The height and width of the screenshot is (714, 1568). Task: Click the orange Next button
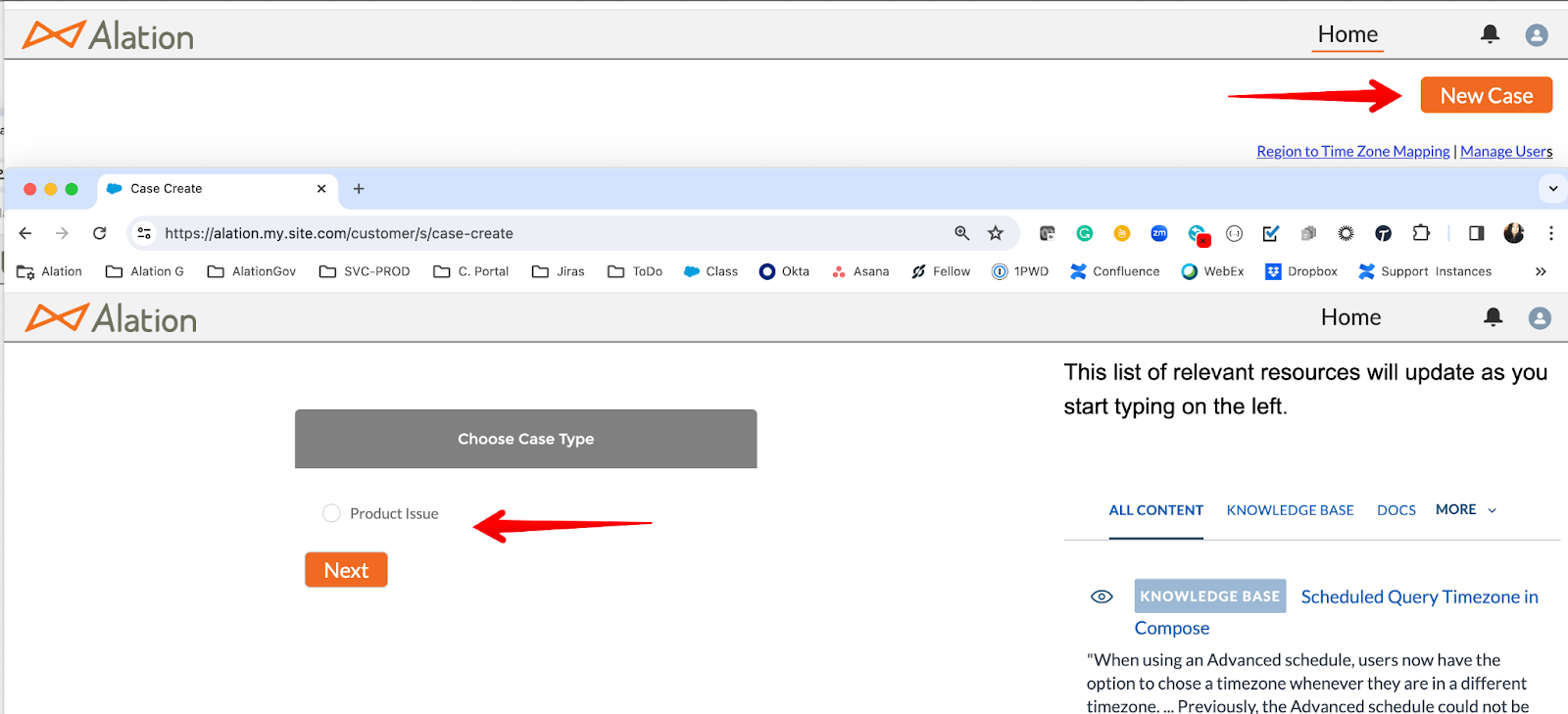tap(346, 570)
